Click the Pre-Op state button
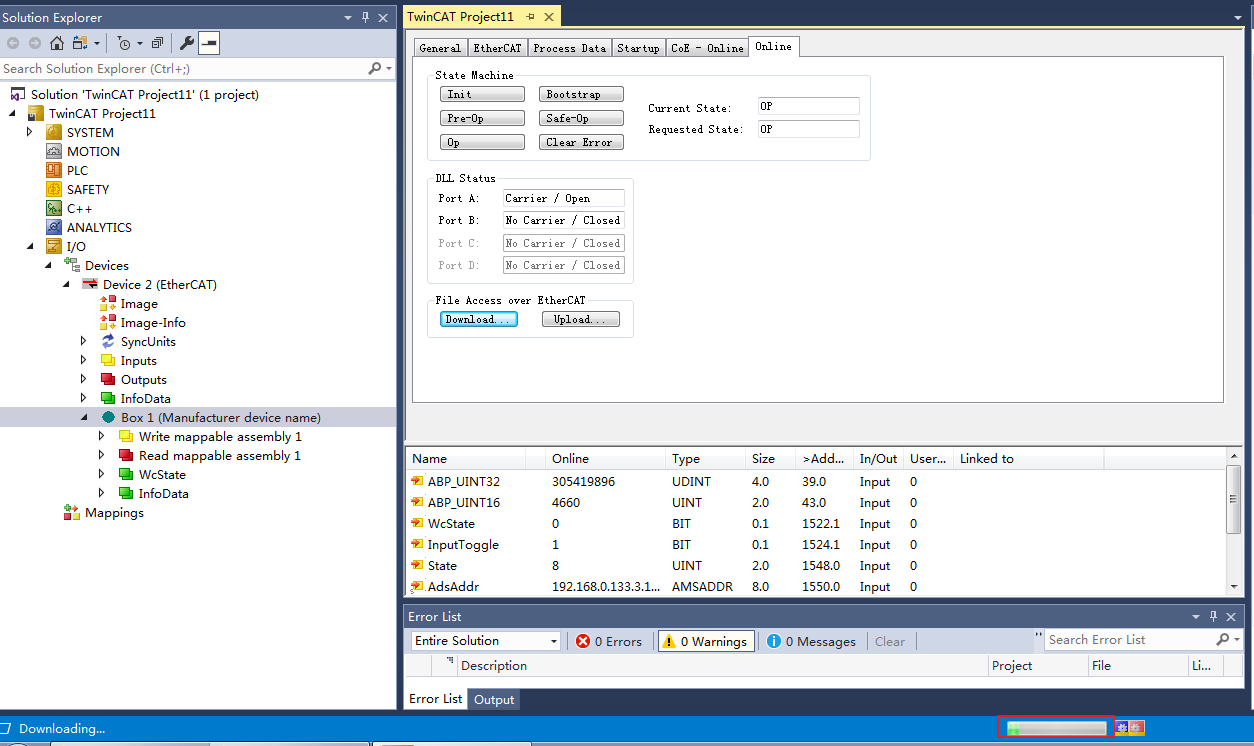The image size is (1254, 746). (x=482, y=118)
